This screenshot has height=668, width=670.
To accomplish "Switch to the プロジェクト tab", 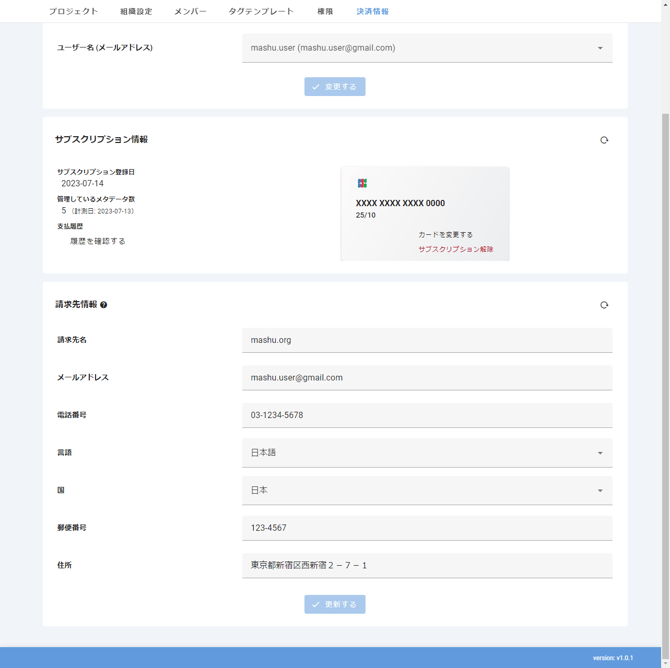I will 73,11.
